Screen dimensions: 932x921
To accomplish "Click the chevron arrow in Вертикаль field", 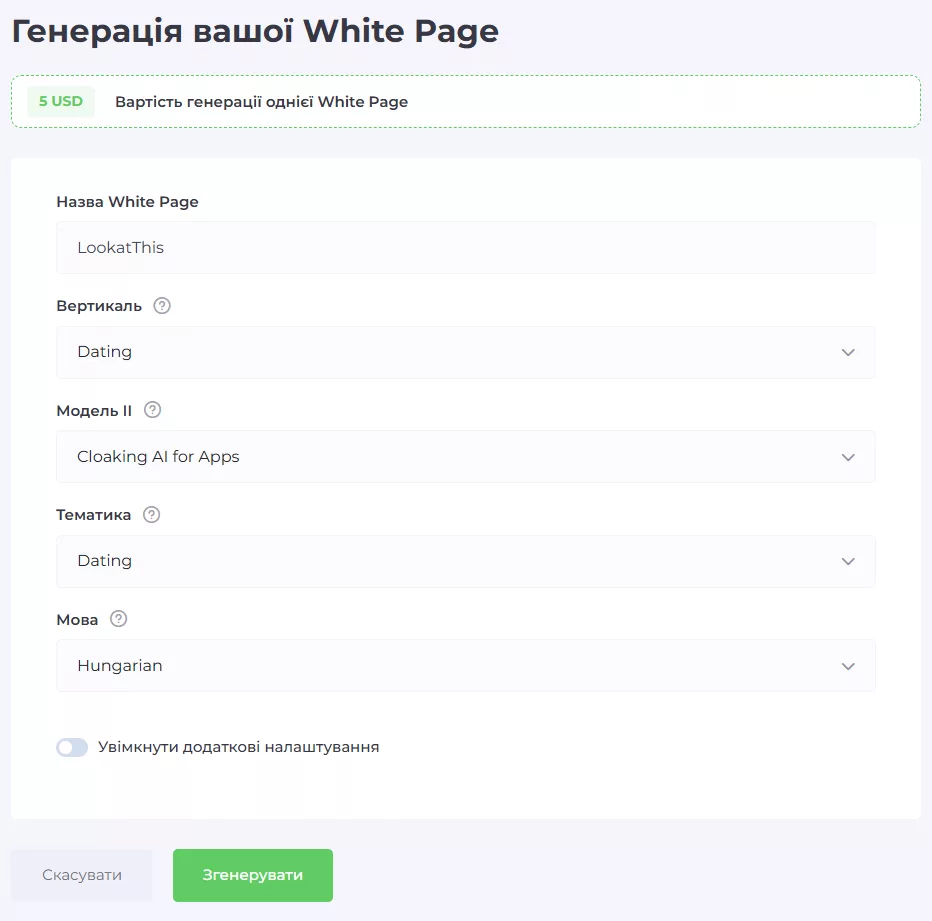I will [x=848, y=352].
